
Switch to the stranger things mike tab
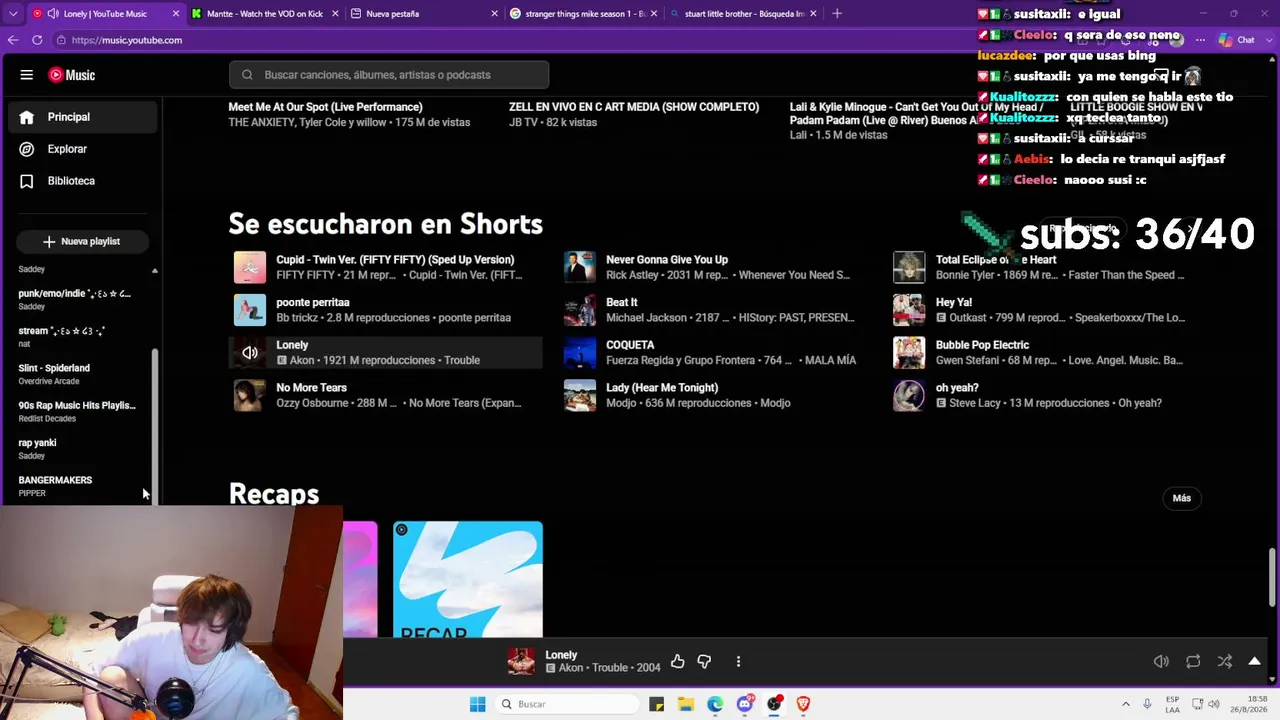coord(584,14)
